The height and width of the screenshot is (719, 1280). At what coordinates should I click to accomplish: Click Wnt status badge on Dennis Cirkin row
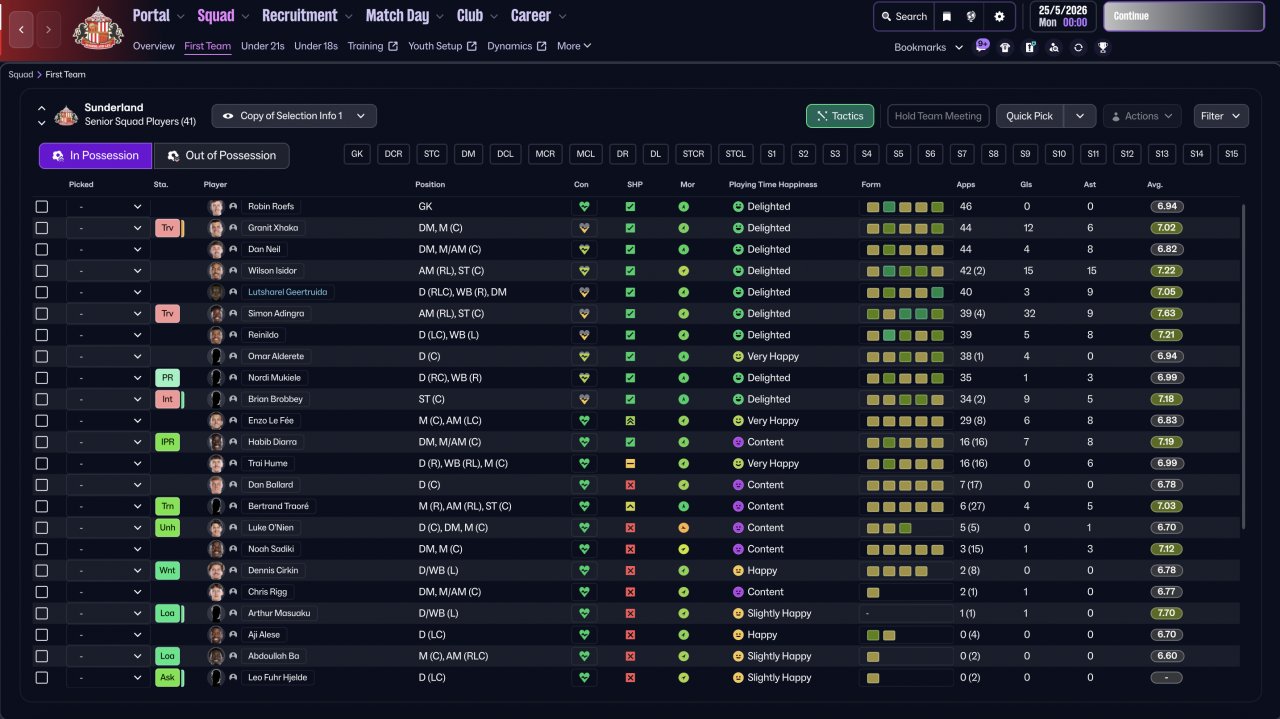[167, 570]
